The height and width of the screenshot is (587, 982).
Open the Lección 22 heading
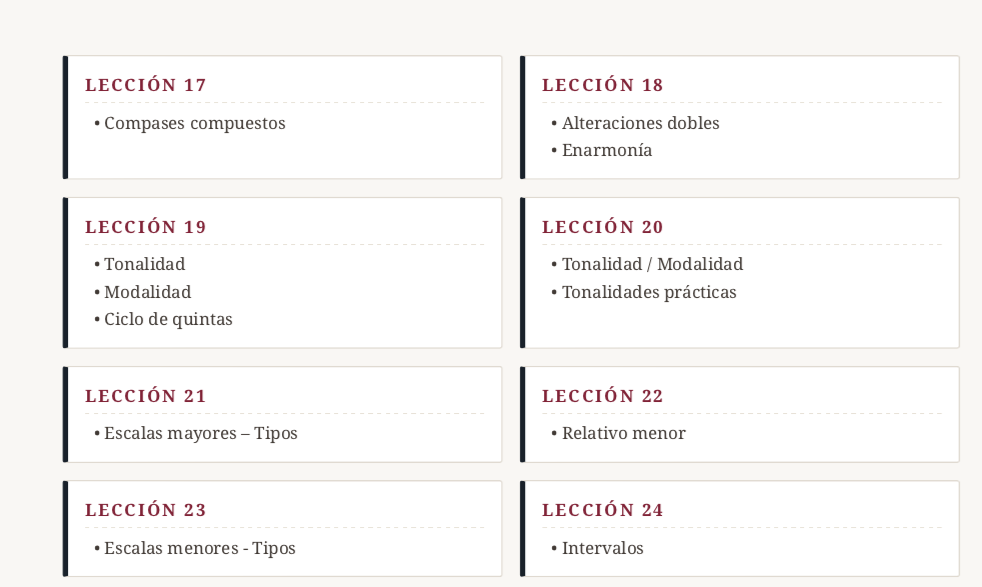[602, 396]
